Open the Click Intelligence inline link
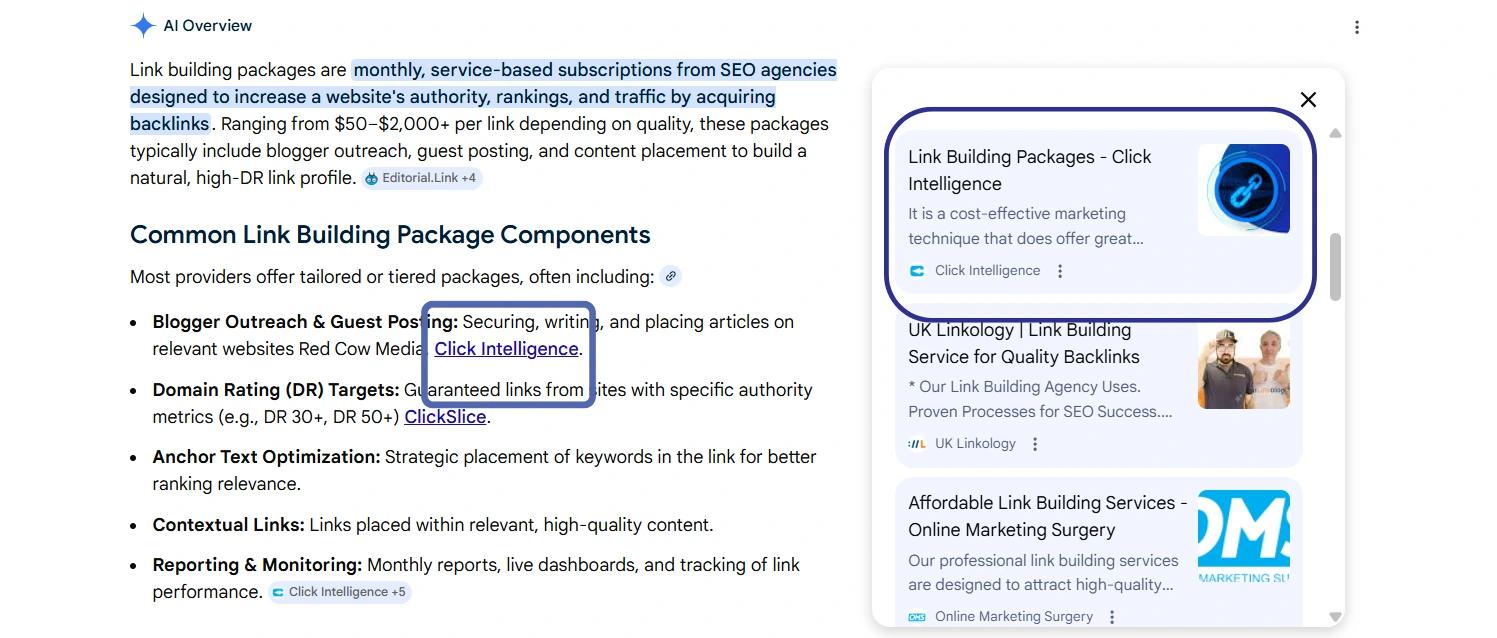Screen dimensions: 1497x638 (506, 349)
